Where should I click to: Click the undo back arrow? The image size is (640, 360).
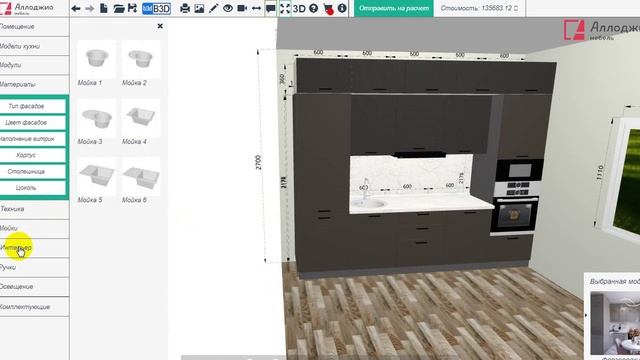76,8
